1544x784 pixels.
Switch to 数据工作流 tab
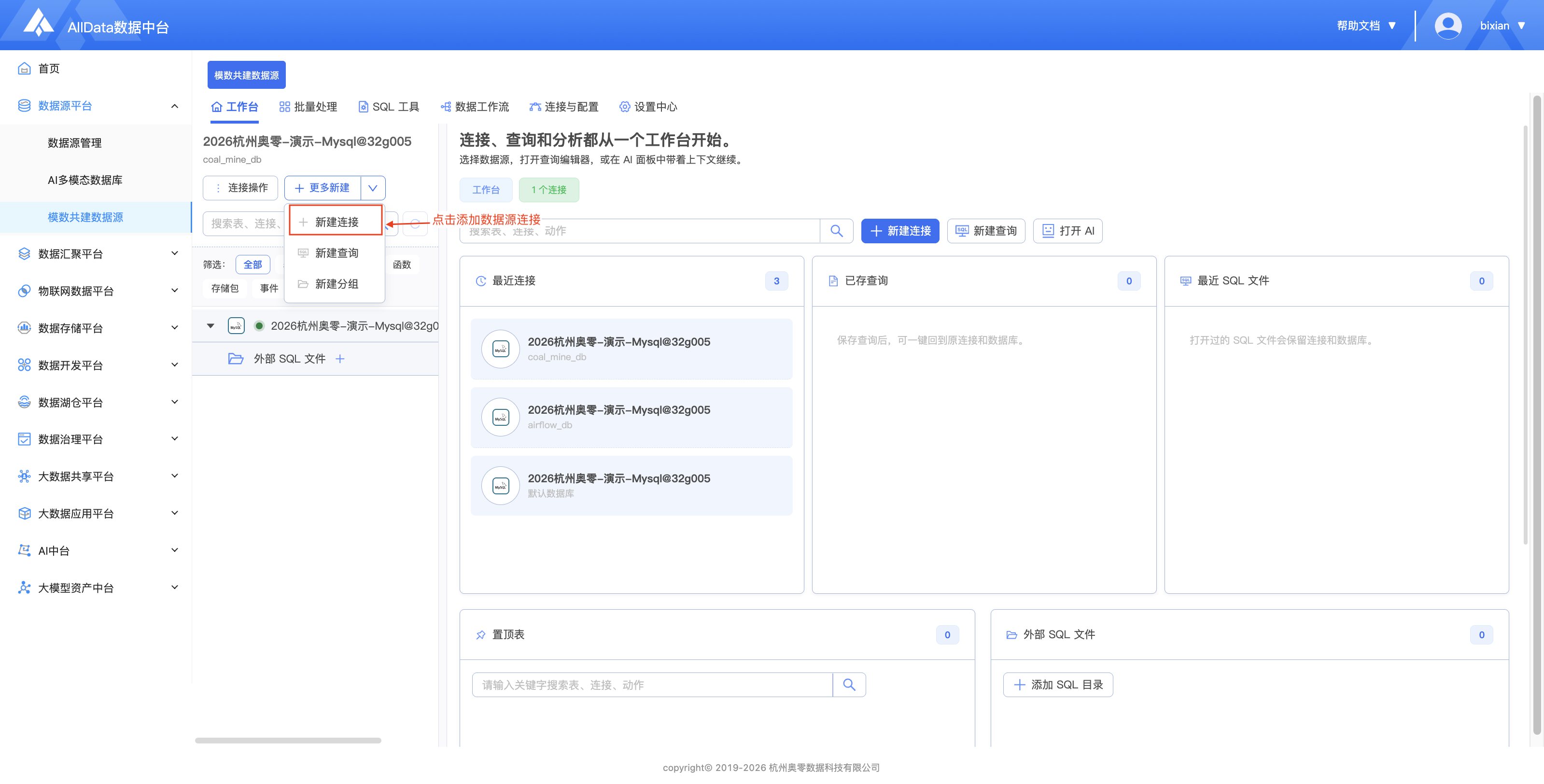tap(475, 107)
